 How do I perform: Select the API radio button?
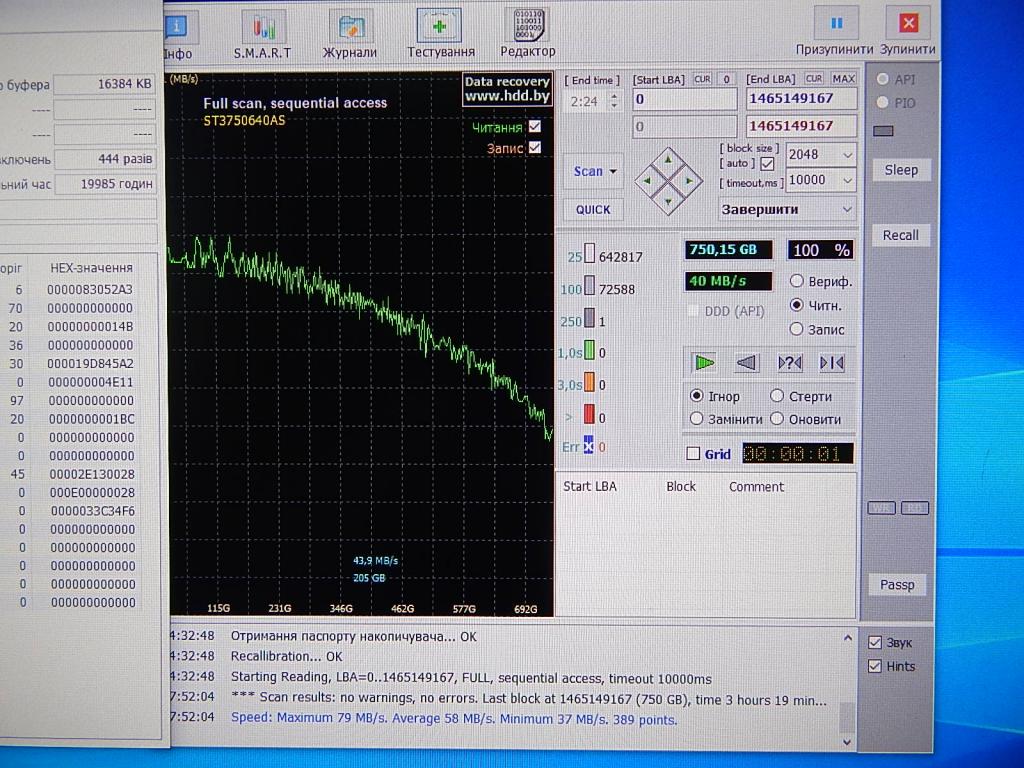(x=883, y=79)
